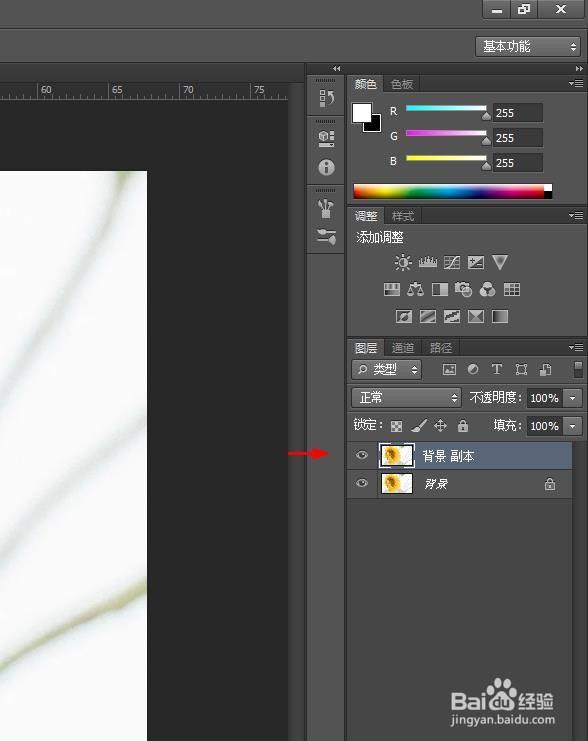Add a Threshold adjustment

(452, 316)
